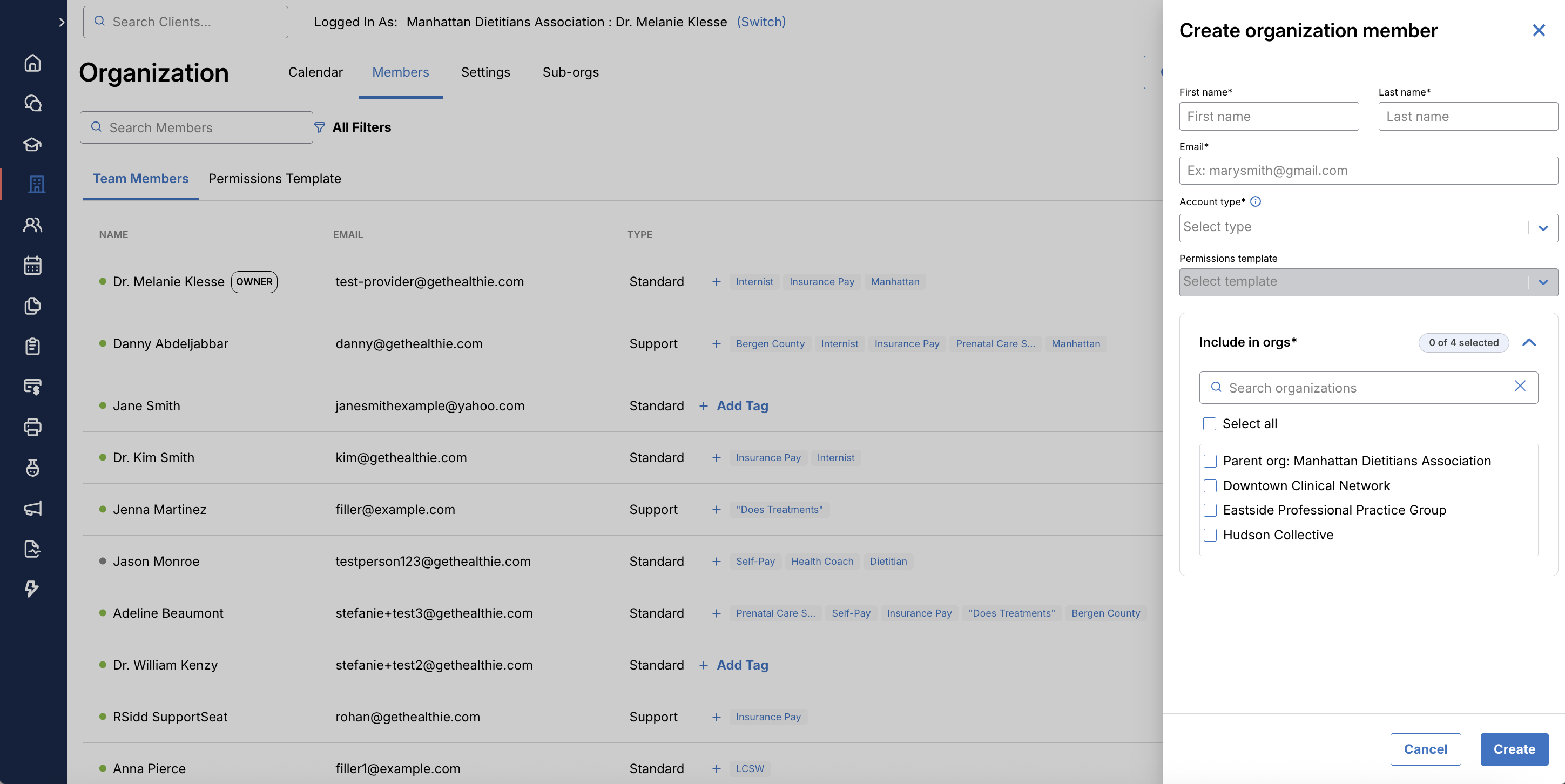Click the printer fax icon in the sidebar

33,427
